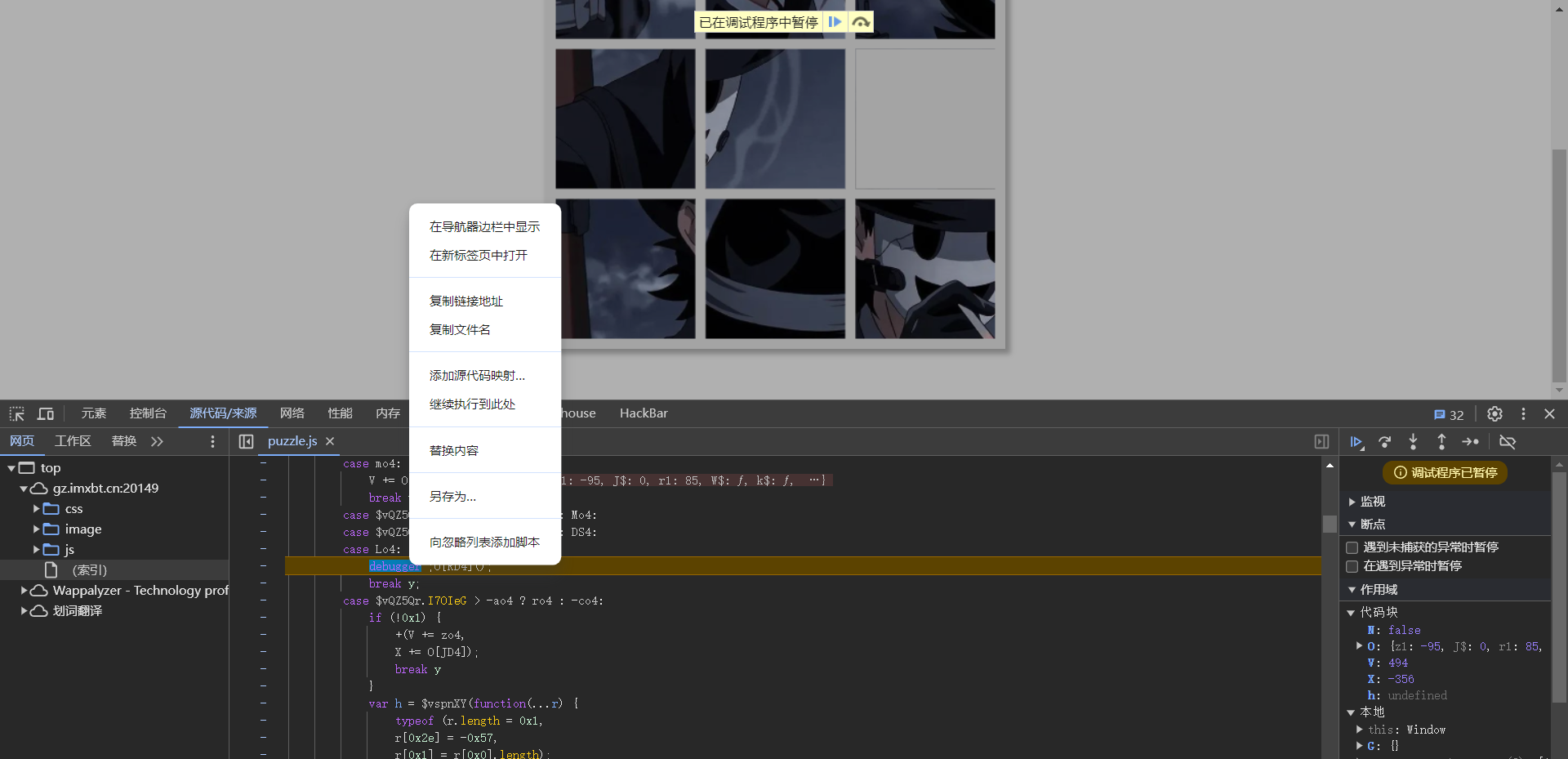Enable pause on uncaught exceptions
This screenshot has width=1568, height=759.
pyautogui.click(x=1352, y=547)
